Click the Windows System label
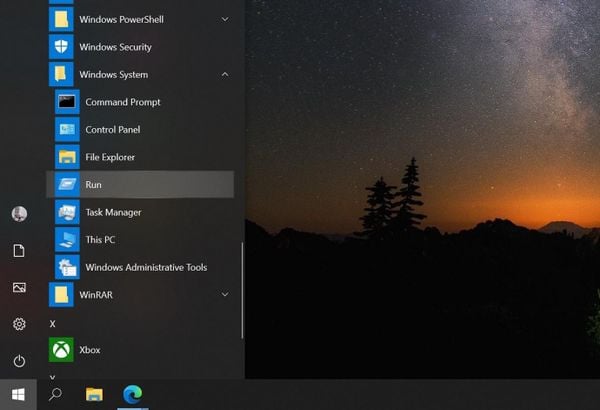The width and height of the screenshot is (600, 410). tap(114, 75)
